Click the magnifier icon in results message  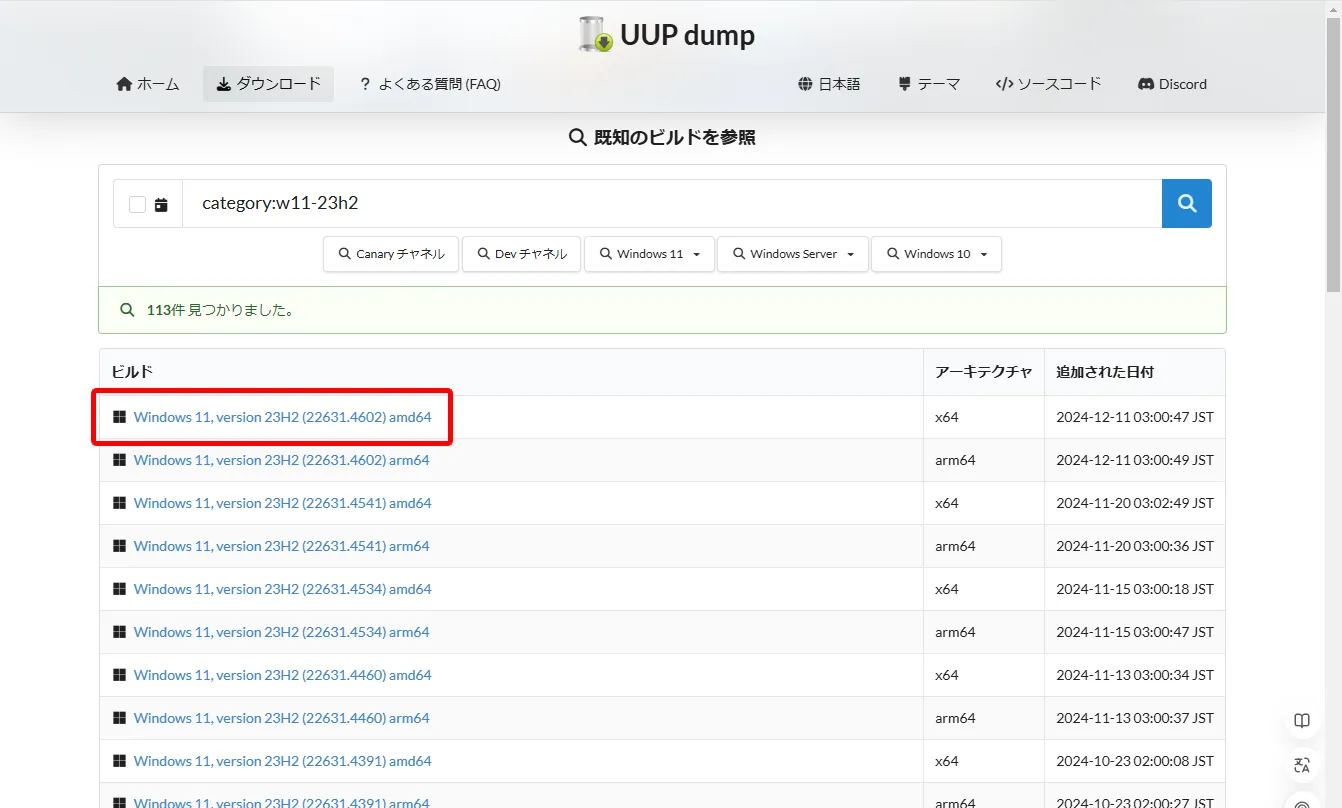[x=127, y=310]
